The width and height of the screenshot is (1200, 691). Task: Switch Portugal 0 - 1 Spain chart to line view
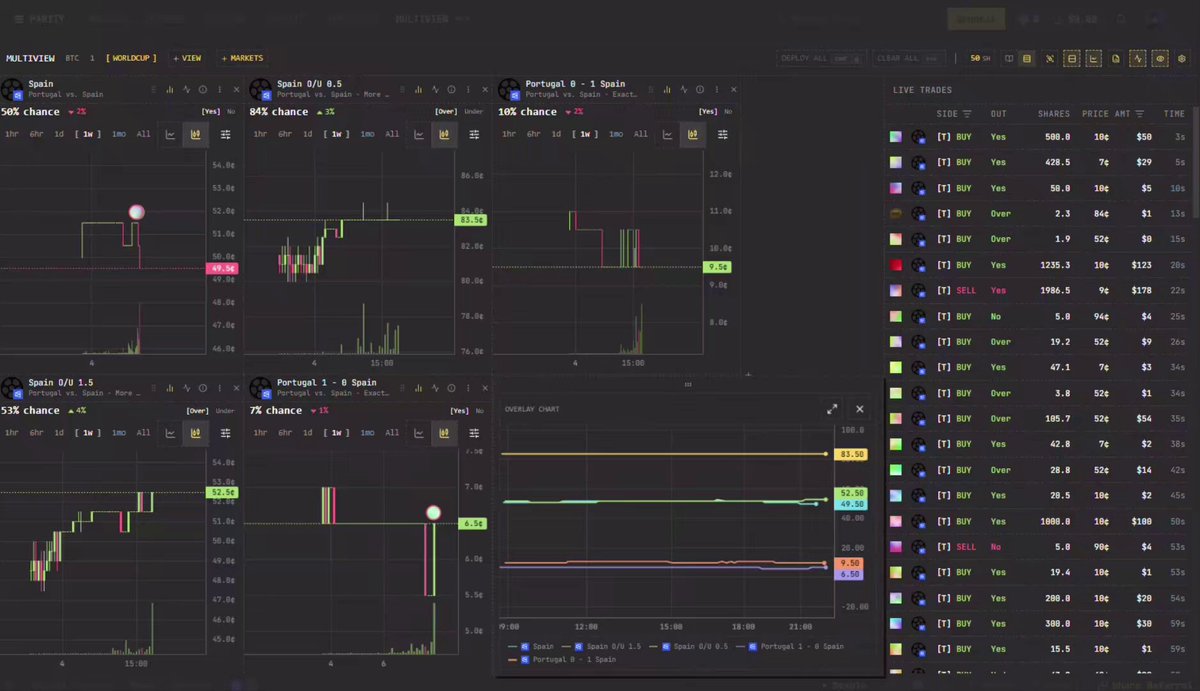click(x=668, y=134)
